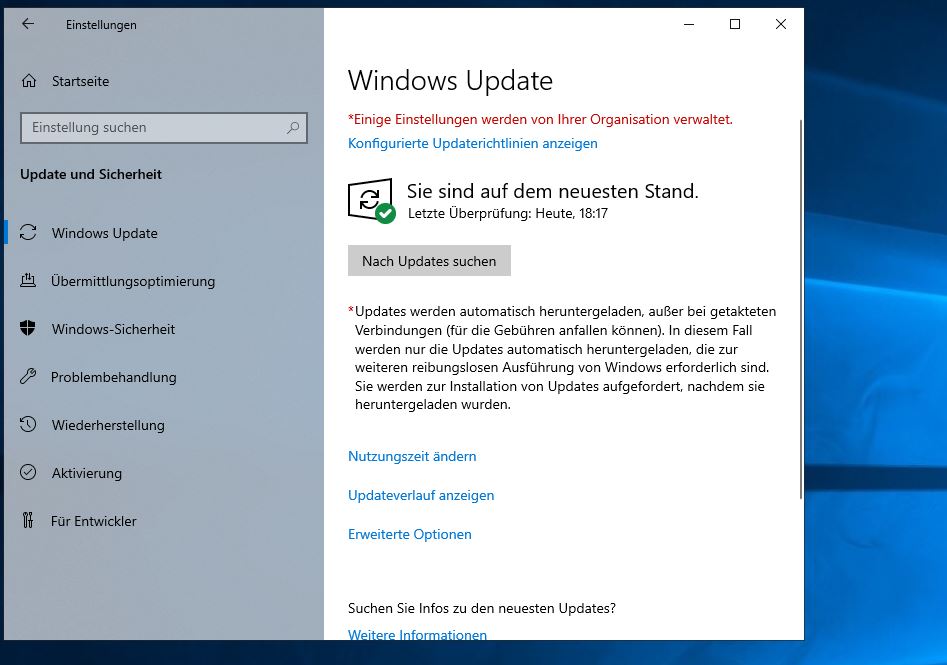The image size is (947, 665).
Task: Minimize the Einstellungen window
Action: [689, 24]
